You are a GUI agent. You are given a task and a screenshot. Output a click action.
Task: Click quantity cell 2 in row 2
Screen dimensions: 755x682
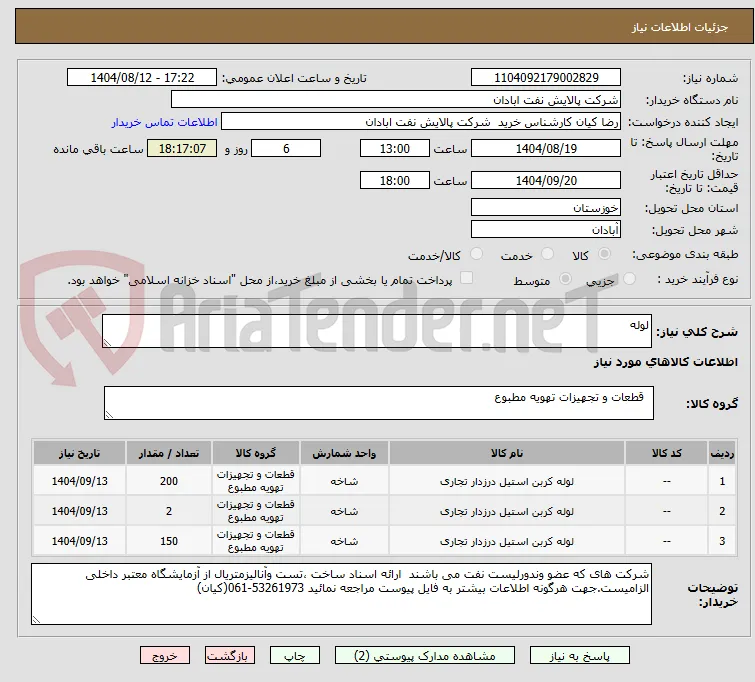pos(169,511)
